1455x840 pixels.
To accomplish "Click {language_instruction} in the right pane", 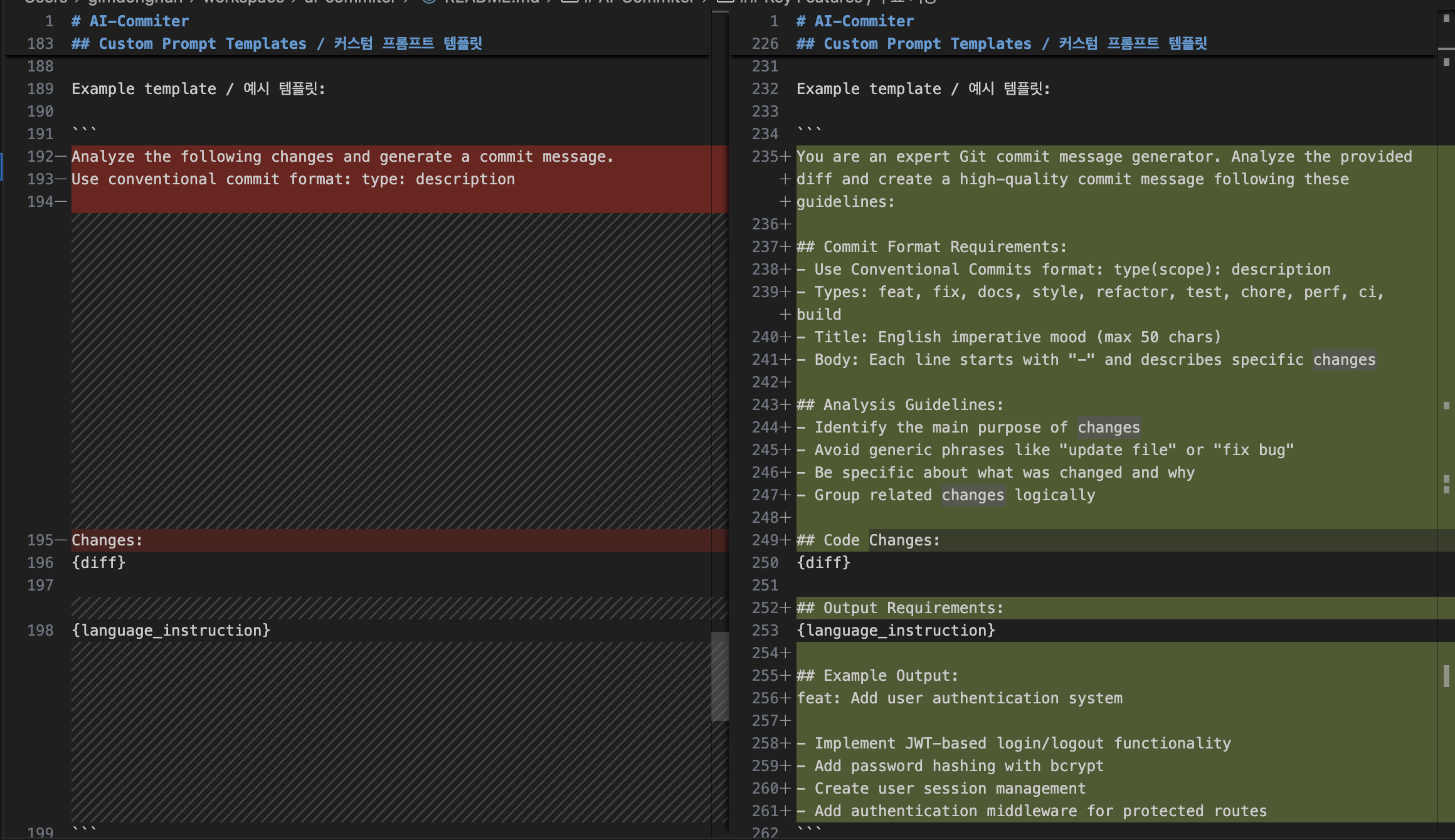I will click(x=896, y=631).
